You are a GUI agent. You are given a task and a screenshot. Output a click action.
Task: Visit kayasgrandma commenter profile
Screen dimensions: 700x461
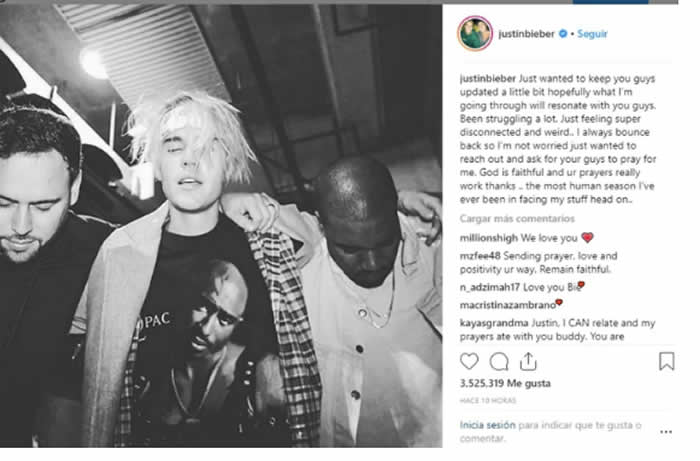pos(494,323)
